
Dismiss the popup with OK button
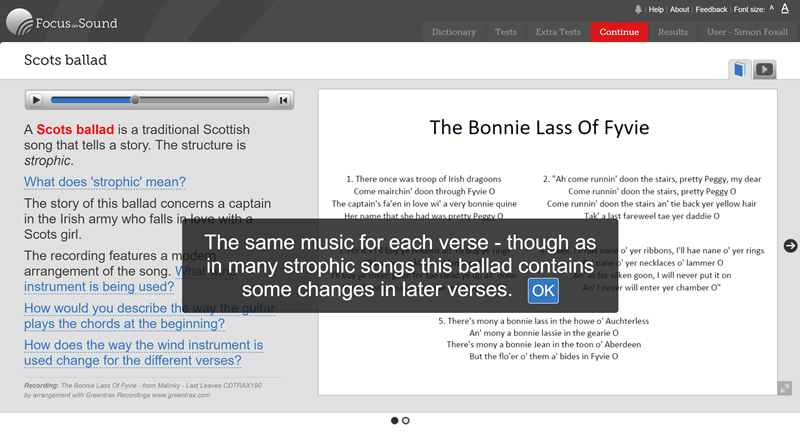543,291
